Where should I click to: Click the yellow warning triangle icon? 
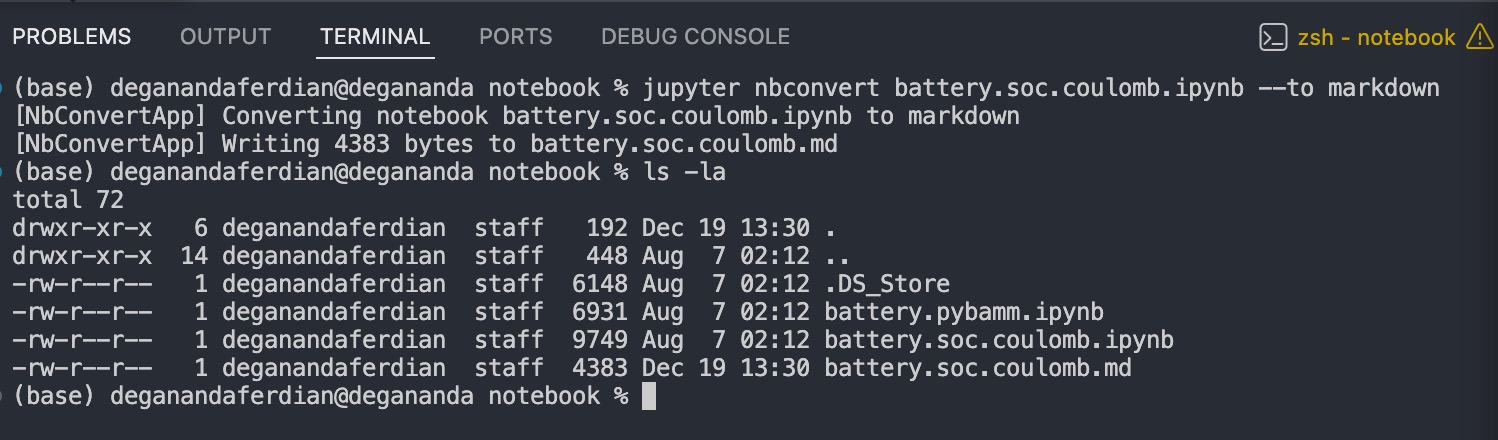click(1479, 37)
